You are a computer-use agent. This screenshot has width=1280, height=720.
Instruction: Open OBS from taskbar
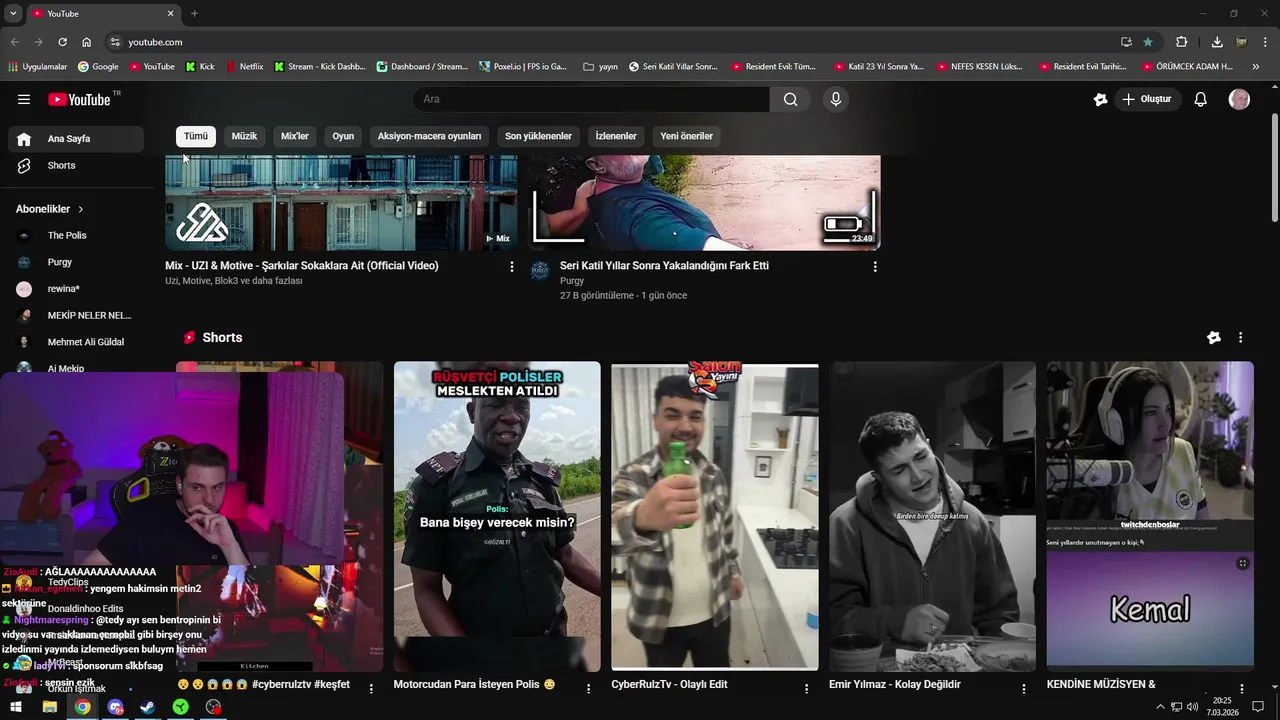coord(213,707)
